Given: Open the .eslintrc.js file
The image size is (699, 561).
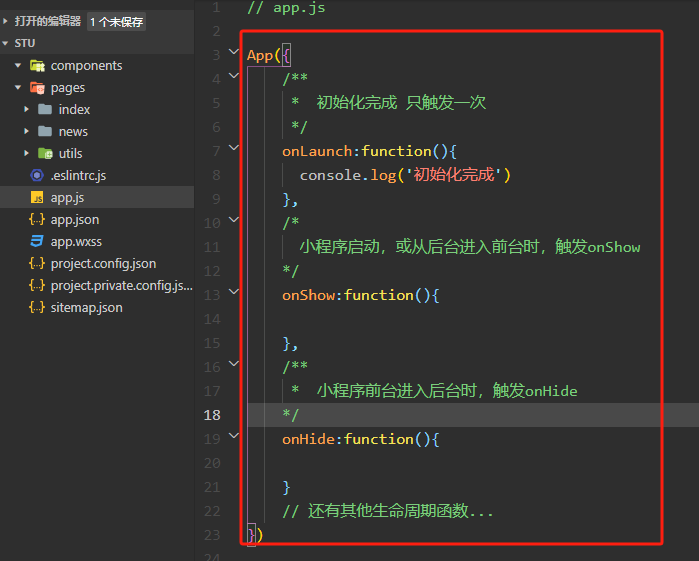Looking at the screenshot, I should (78, 175).
